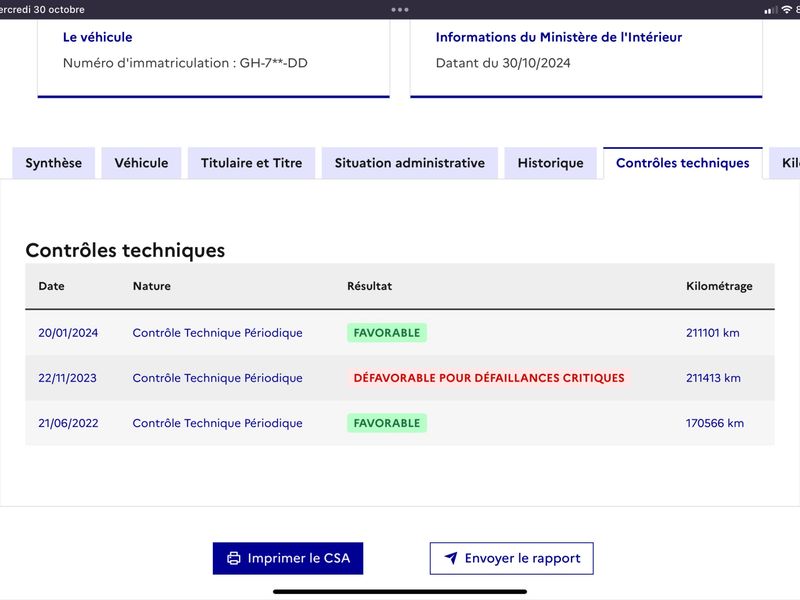
Task: Click the Informations du Ministère de l'Intérieur title
Action: coord(559,37)
